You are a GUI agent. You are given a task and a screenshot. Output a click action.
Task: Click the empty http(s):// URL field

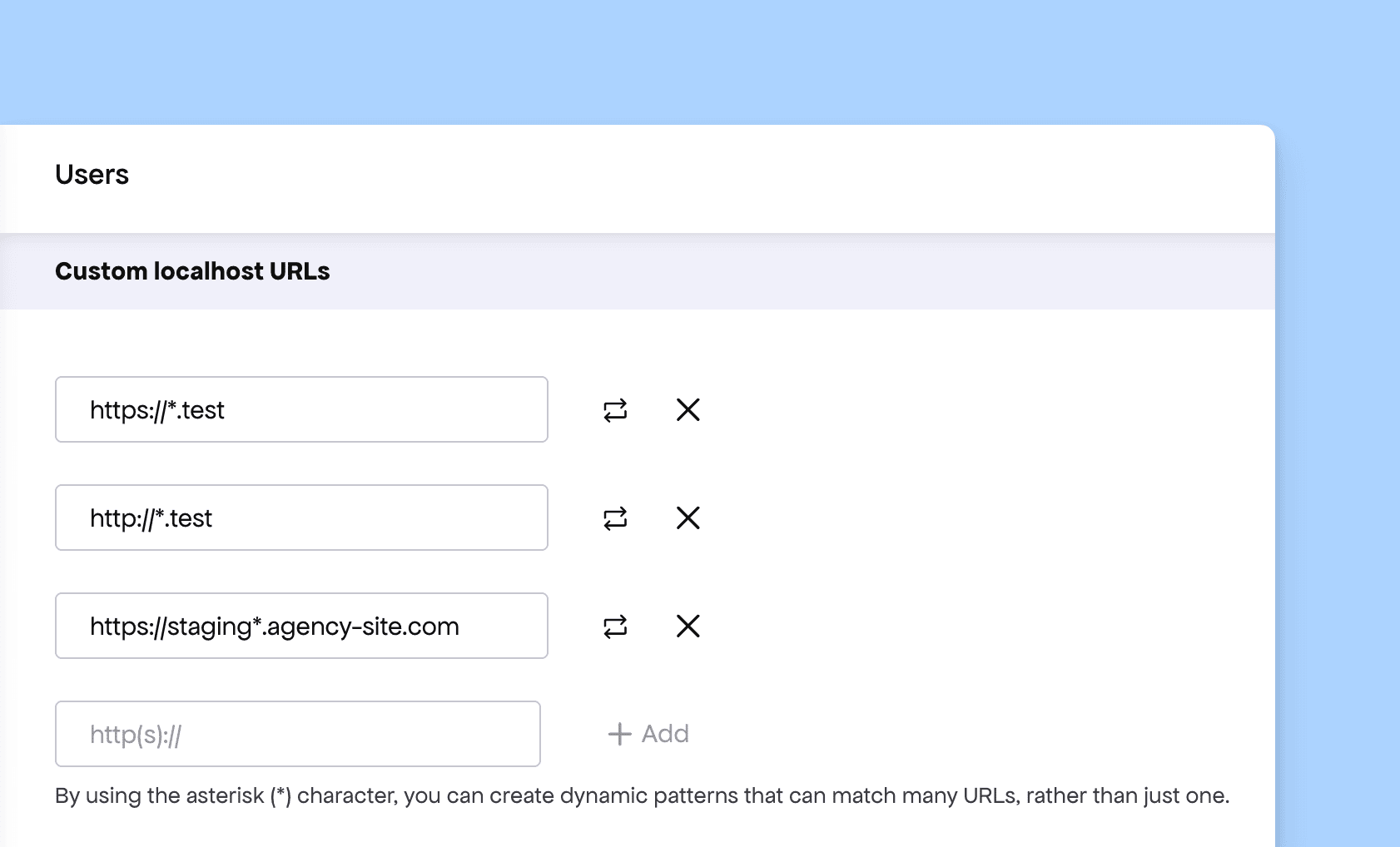[x=298, y=734]
